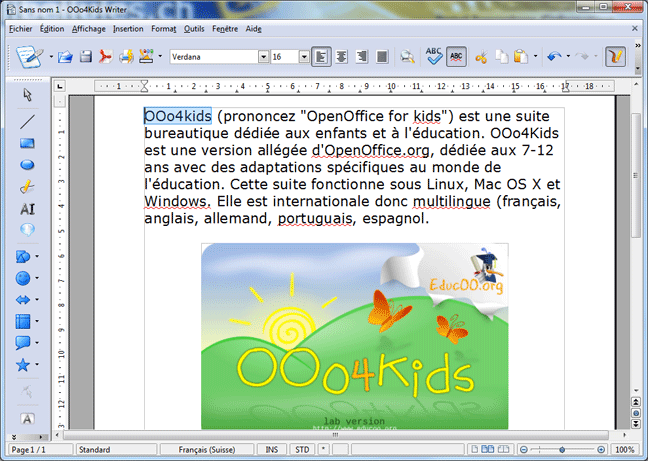This screenshot has width=648, height=461.
Task: Switch to single-page view layout
Action: click(x=475, y=449)
